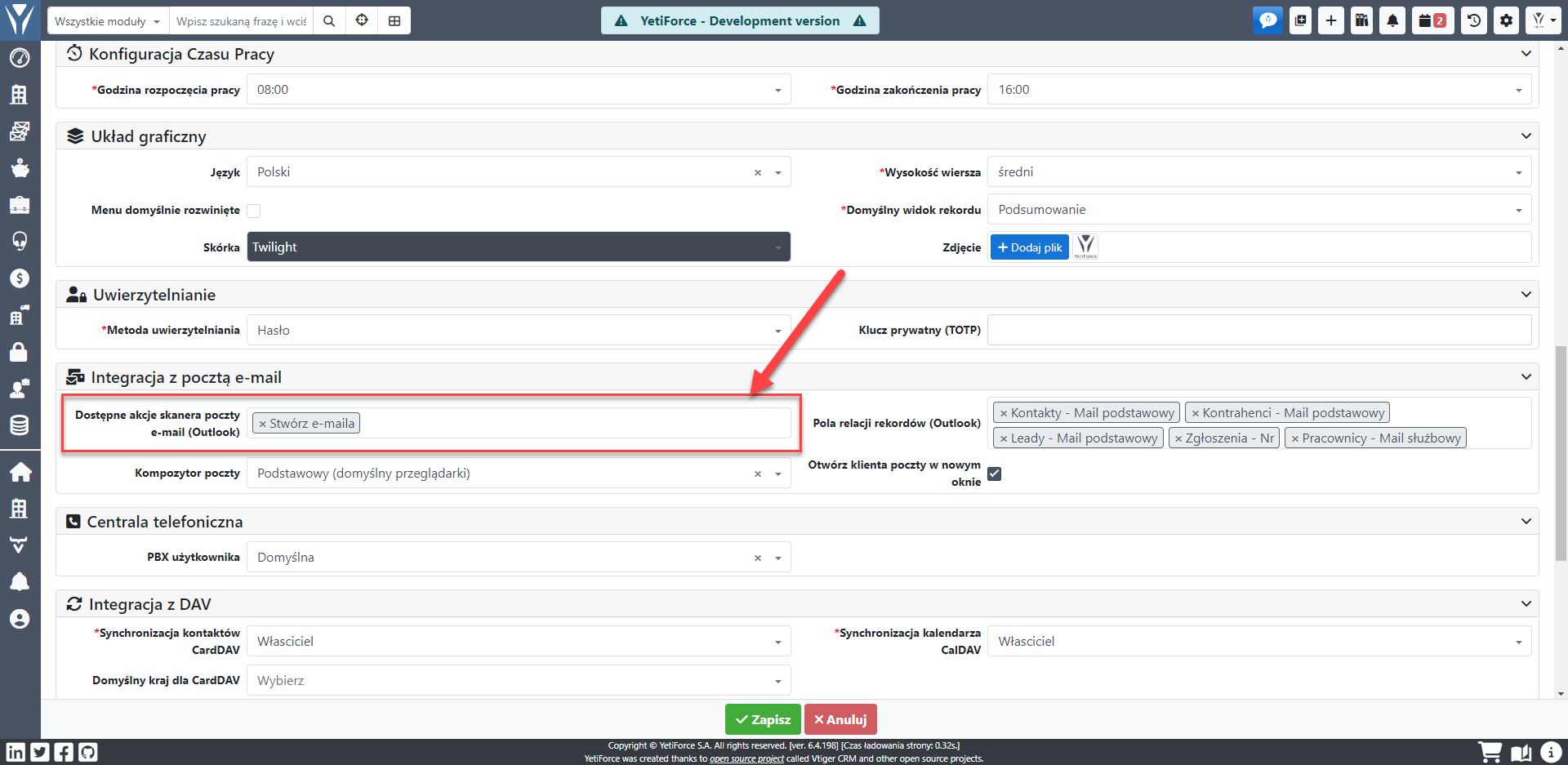The width and height of the screenshot is (1568, 765).
Task: Collapse Integracja z pocztą e-mail section
Action: tap(1526, 377)
